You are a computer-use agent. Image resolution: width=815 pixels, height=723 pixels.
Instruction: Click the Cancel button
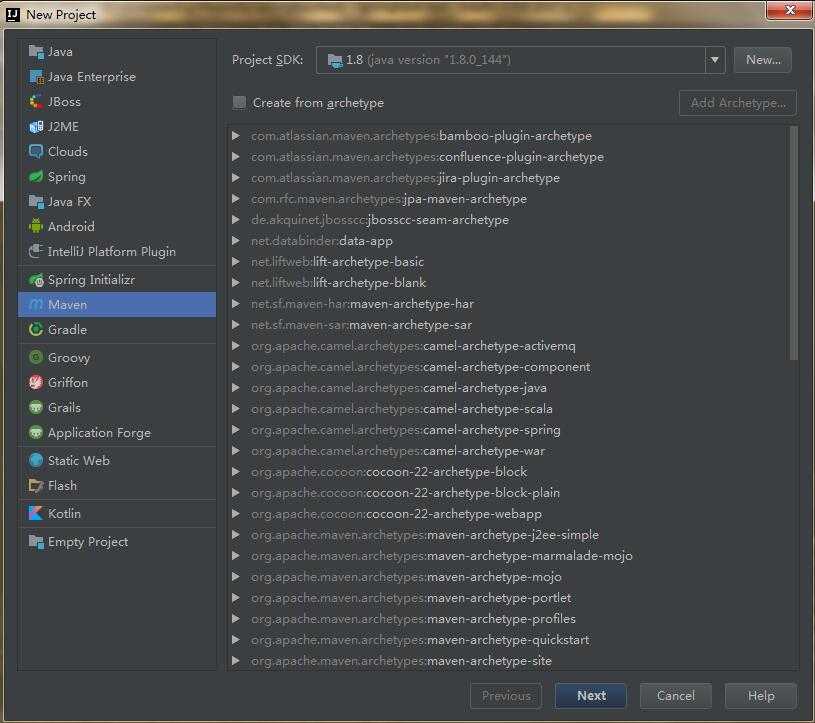point(676,696)
